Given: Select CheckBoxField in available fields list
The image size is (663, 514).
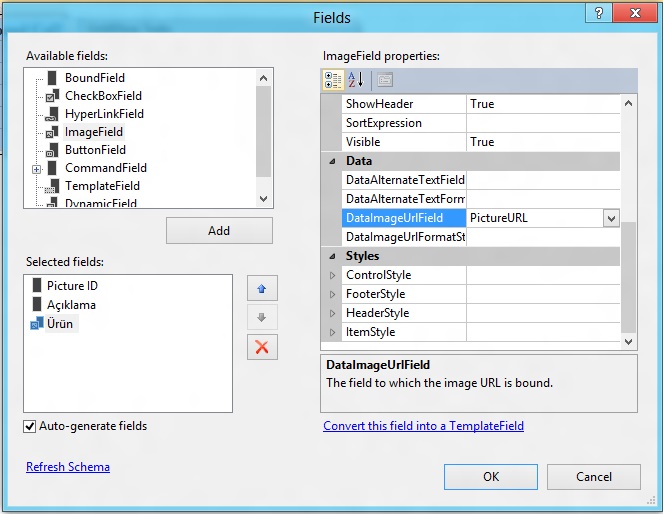Looking at the screenshot, I should (x=103, y=96).
